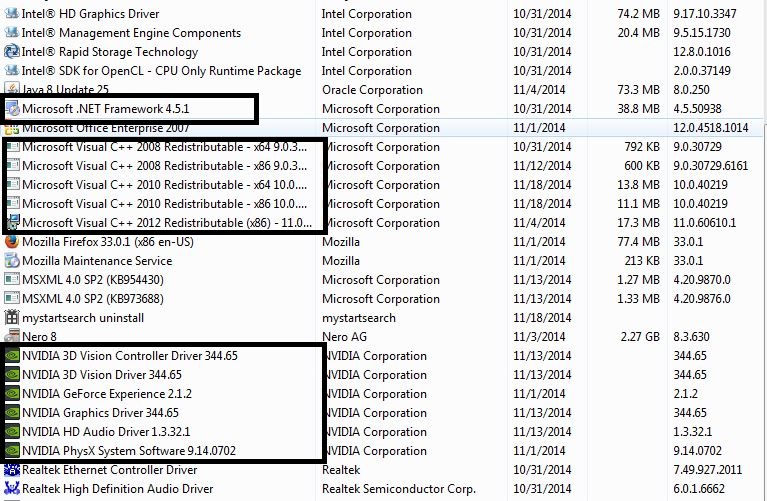The width and height of the screenshot is (767, 501).
Task: Click version 4.5.50938 cell
Action: click(697, 109)
